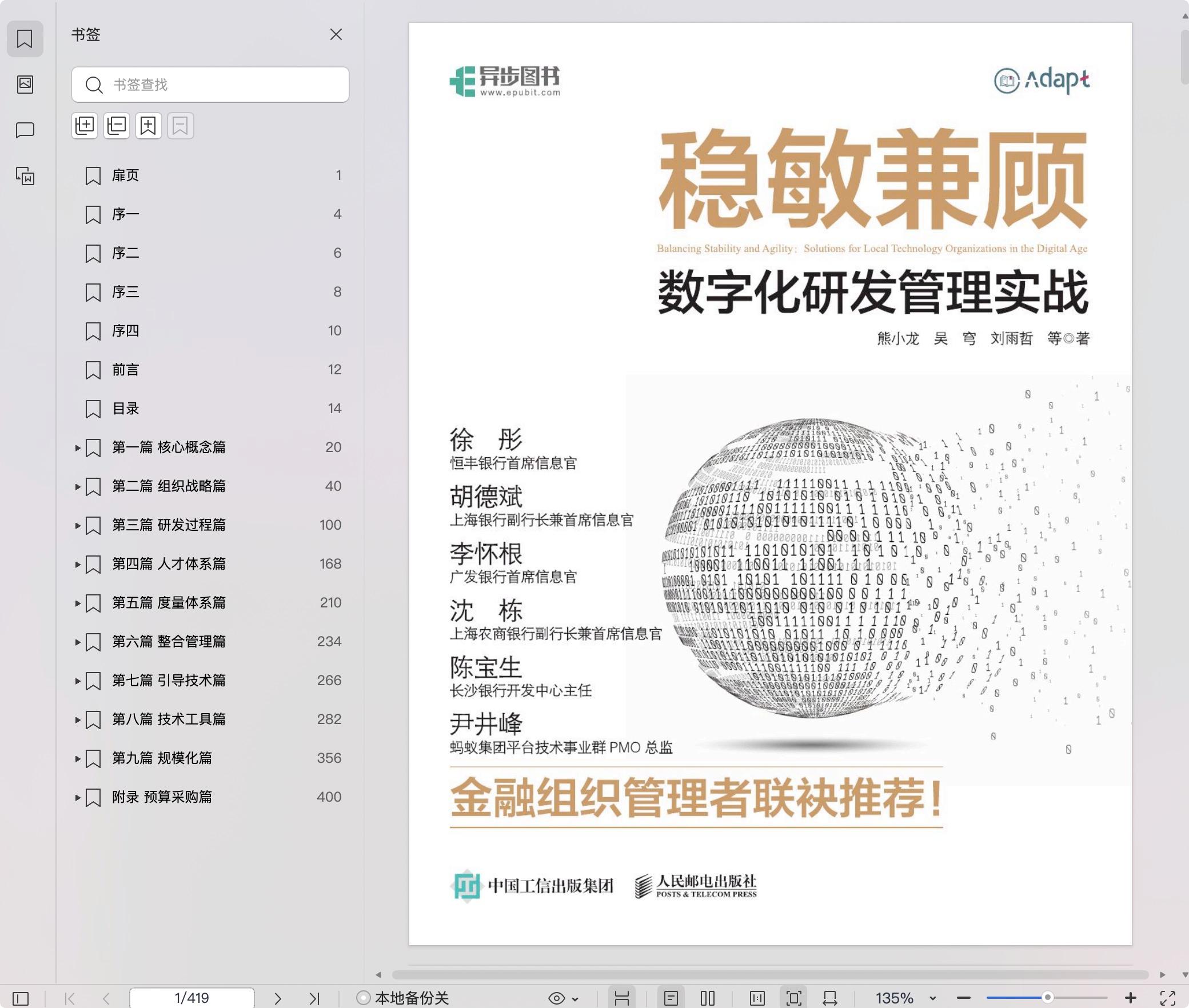Click the add bookmark icon
This screenshot has height=1008, width=1189.
[x=149, y=126]
